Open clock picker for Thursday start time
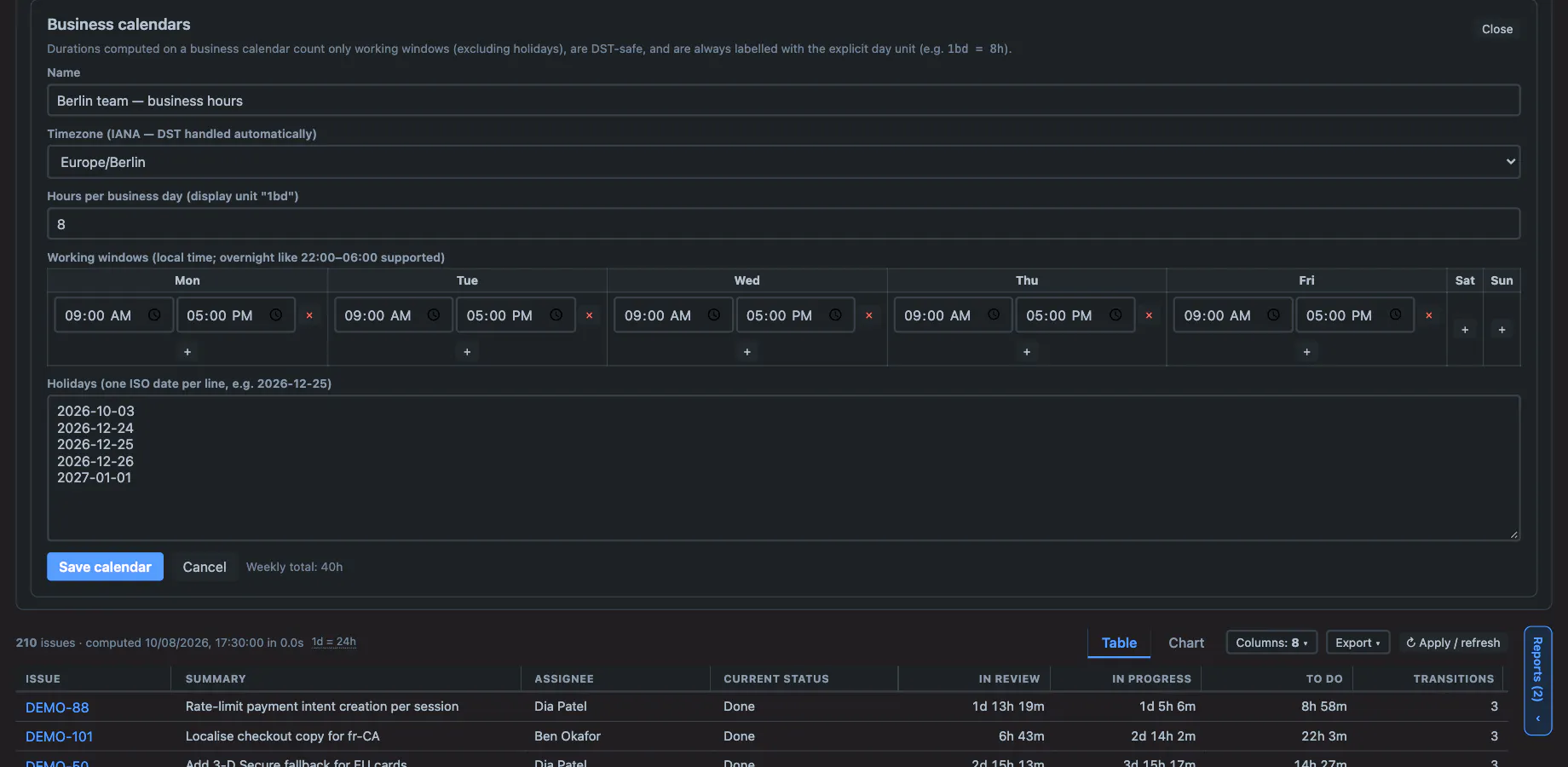1568x767 pixels. pyautogui.click(x=994, y=315)
